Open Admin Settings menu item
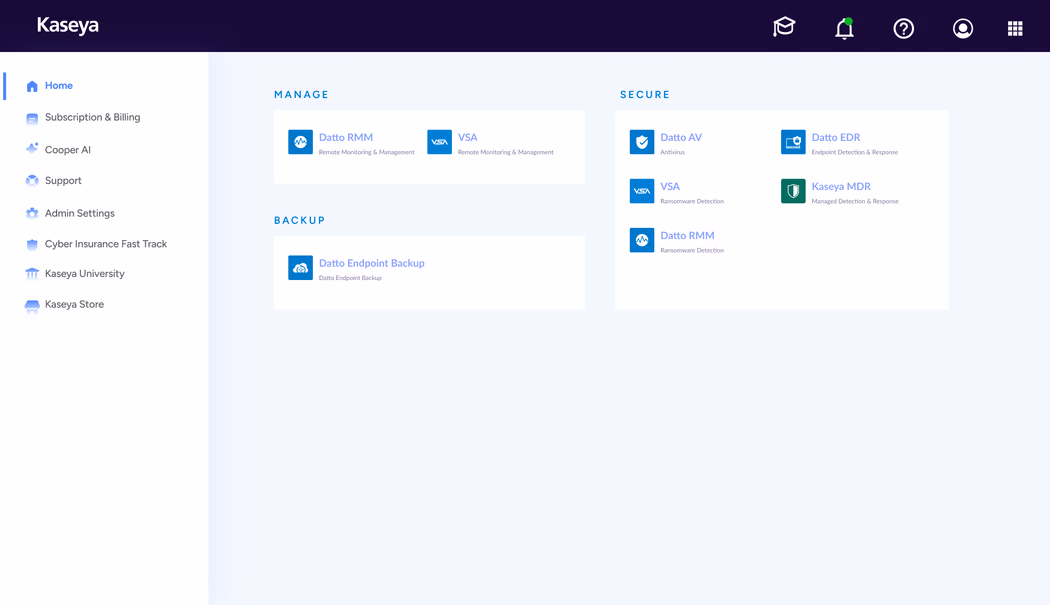 click(80, 213)
